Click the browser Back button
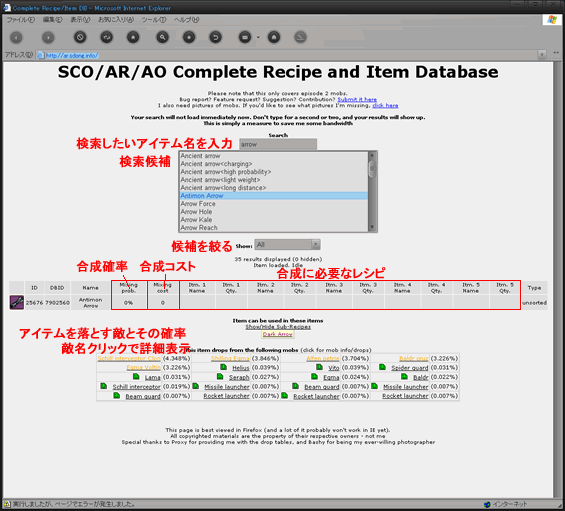This screenshot has width=565, height=511. coord(16,37)
